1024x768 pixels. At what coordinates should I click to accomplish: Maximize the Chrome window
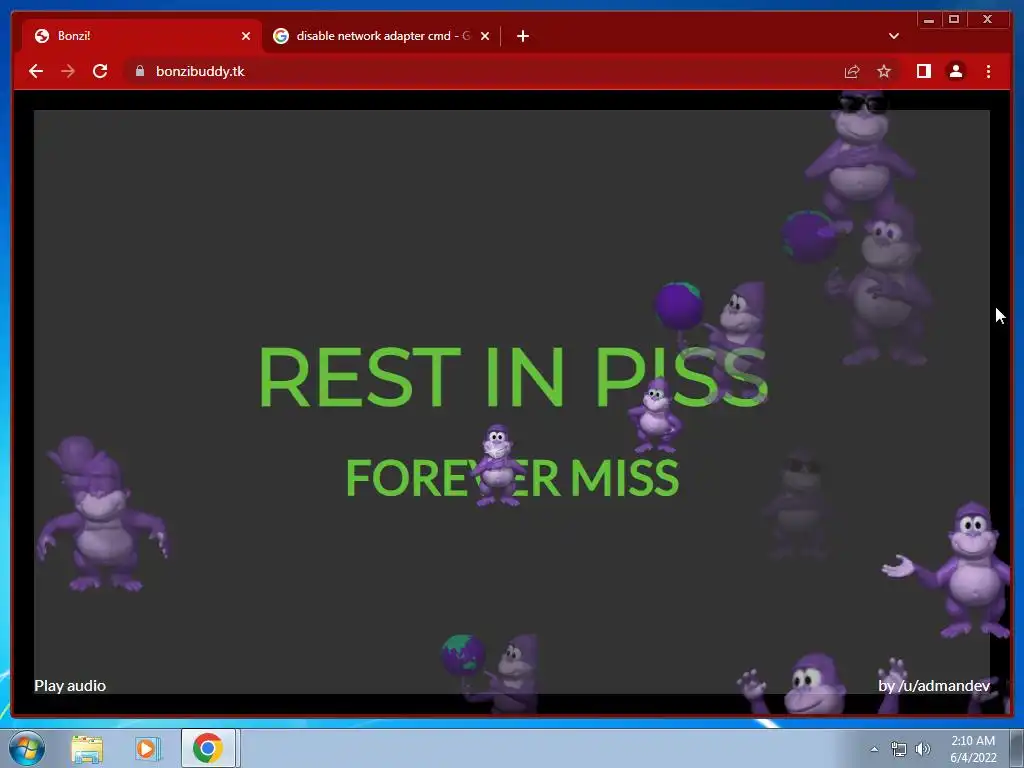pos(953,20)
